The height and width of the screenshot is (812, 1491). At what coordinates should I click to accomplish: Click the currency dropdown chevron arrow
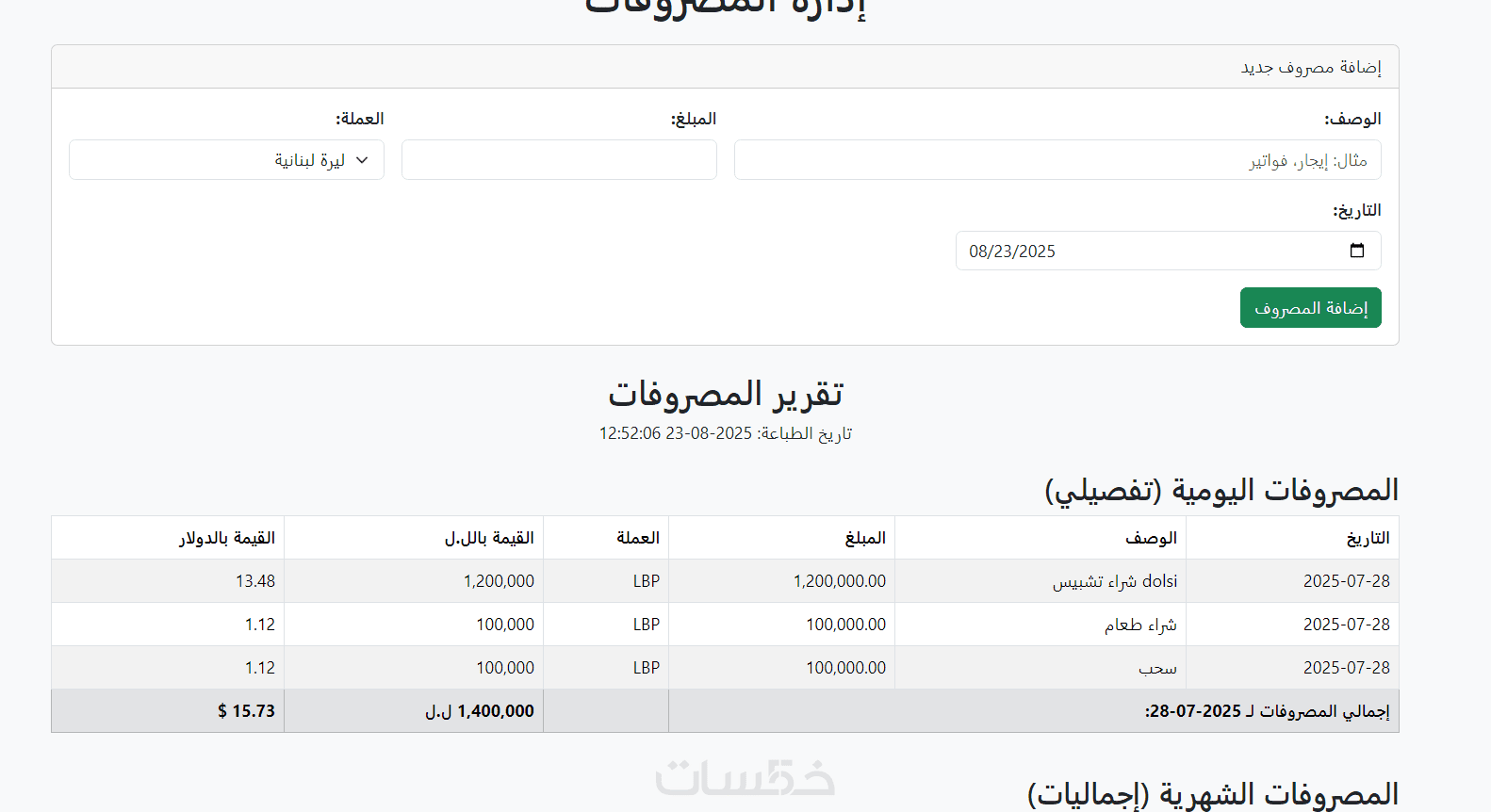pyautogui.click(x=362, y=160)
